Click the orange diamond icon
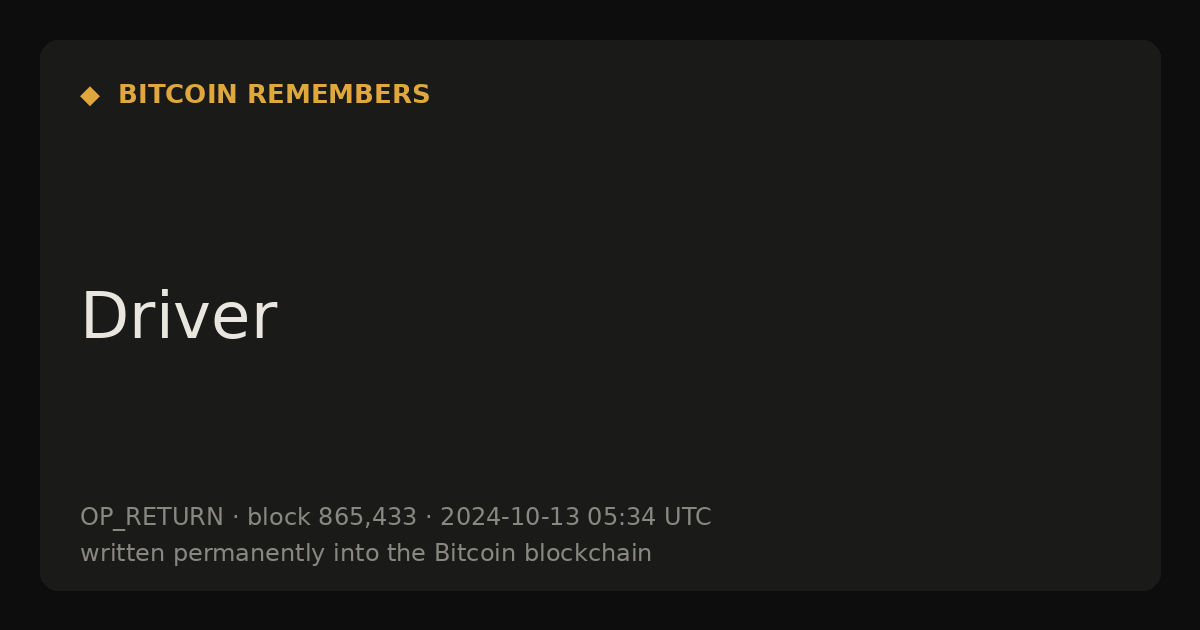The width and height of the screenshot is (1200, 630). 90,96
